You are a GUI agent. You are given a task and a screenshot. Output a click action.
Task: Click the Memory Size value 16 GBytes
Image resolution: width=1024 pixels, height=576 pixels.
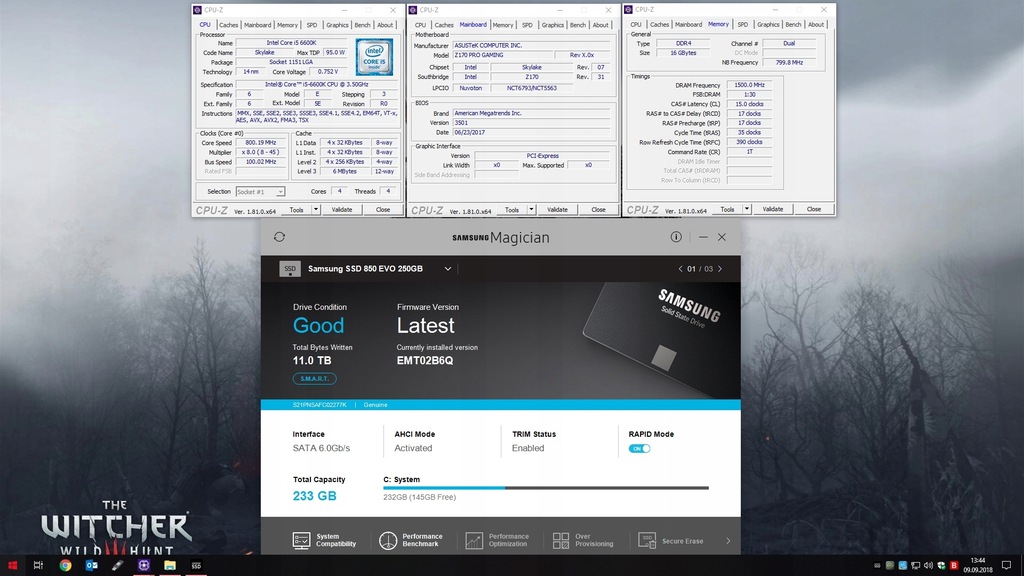tap(683, 53)
